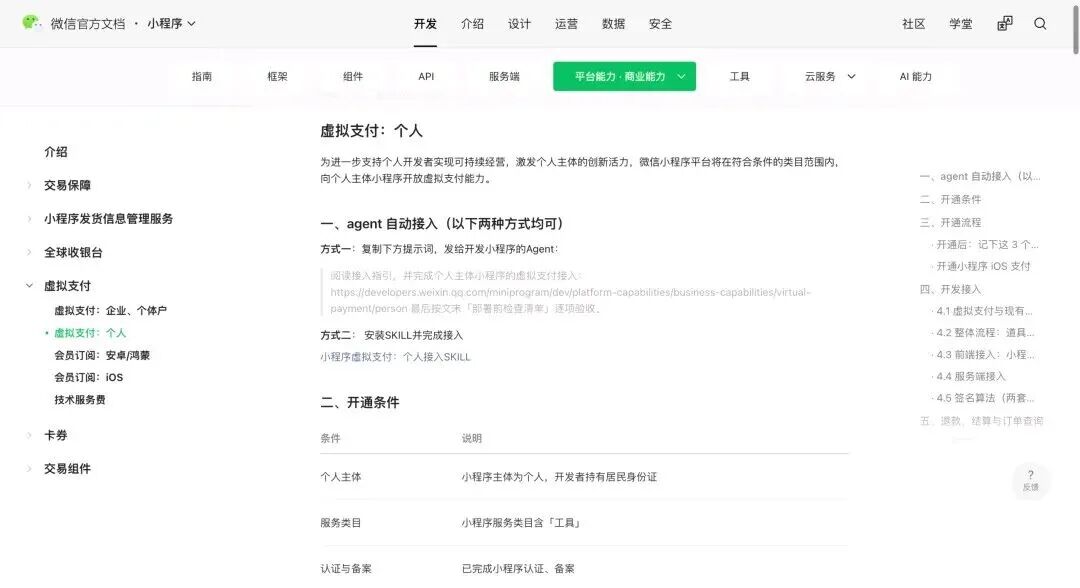Select the 服务端 sub-navigation item
Screen dimensions: 1080x588
504,76
